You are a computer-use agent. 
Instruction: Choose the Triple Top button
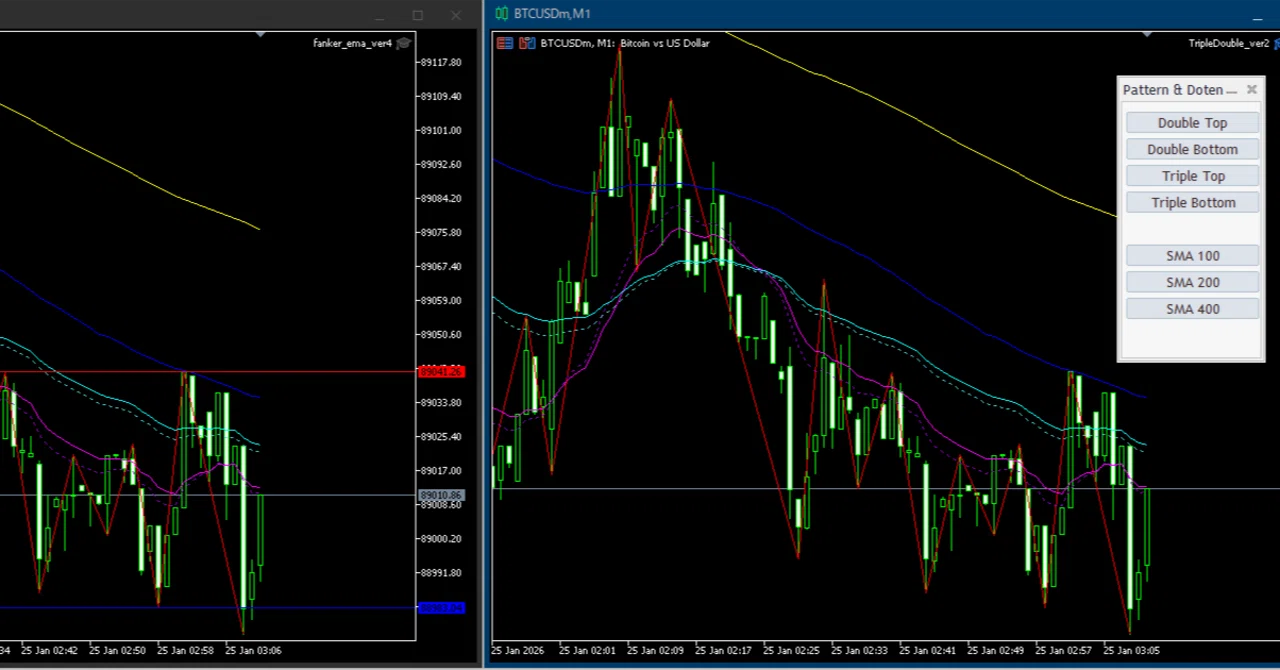[1192, 176]
